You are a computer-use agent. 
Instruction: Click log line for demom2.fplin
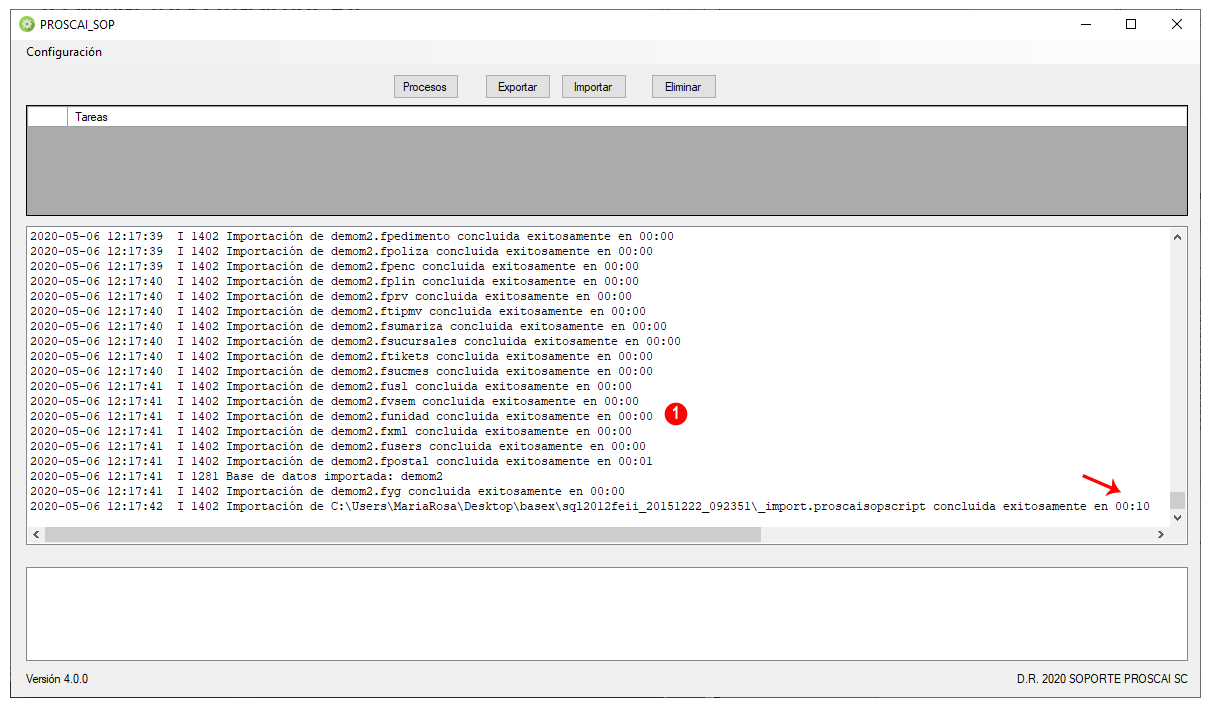334,282
